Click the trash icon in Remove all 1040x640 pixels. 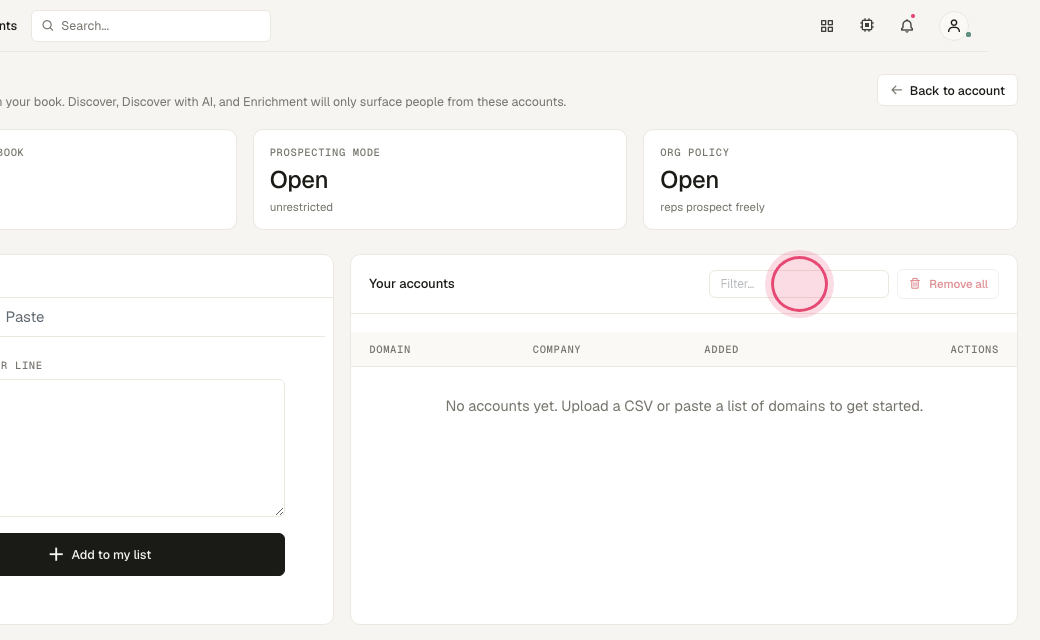[915, 284]
